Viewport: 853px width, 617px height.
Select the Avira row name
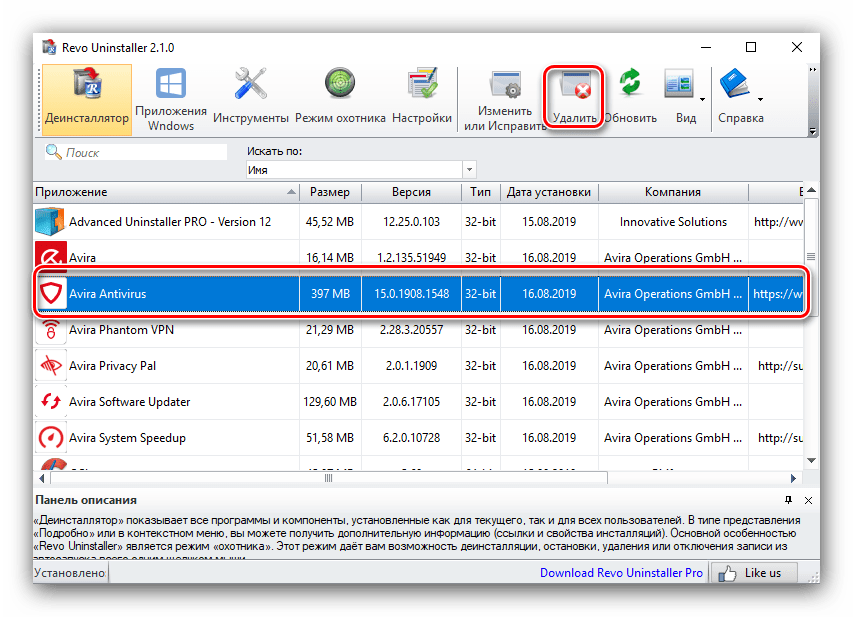[x=82, y=257]
